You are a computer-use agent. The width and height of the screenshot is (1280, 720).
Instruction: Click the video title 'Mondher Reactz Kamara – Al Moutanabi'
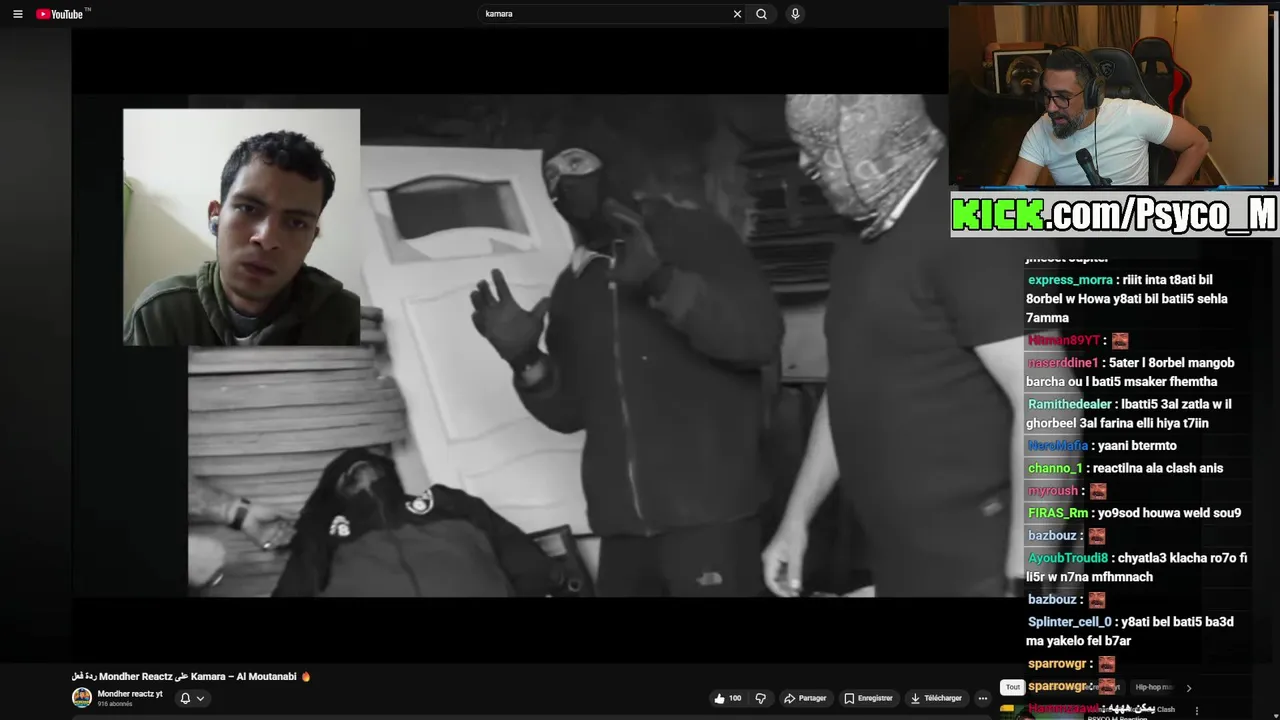tap(191, 677)
